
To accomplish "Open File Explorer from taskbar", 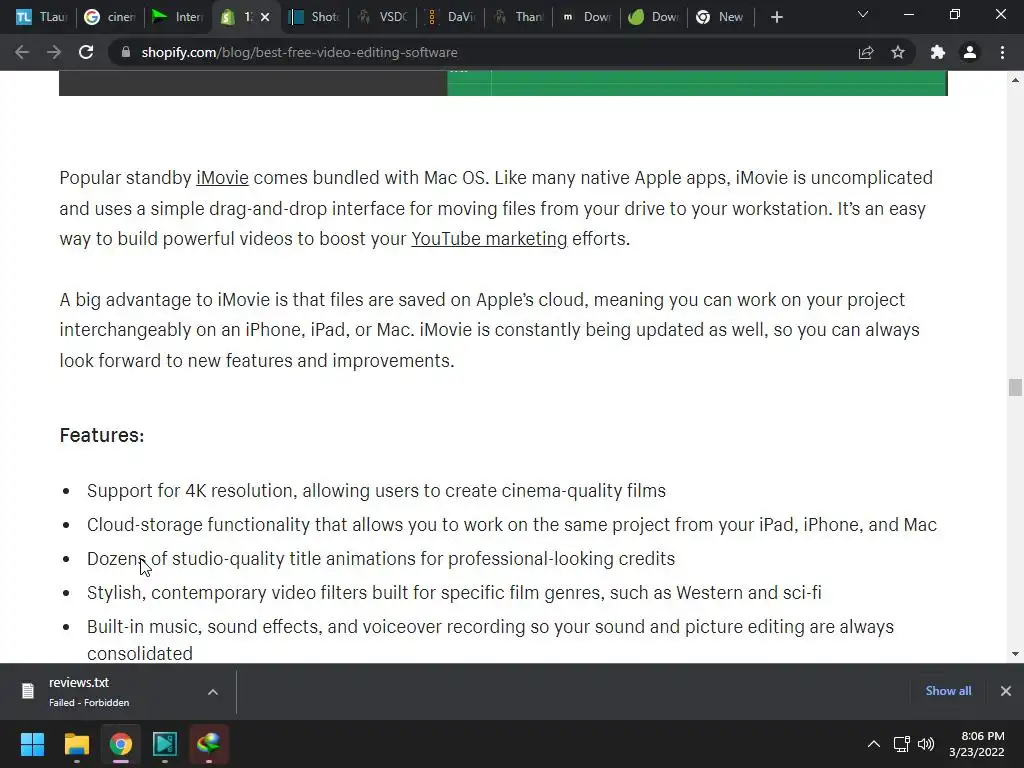I will click(76, 744).
